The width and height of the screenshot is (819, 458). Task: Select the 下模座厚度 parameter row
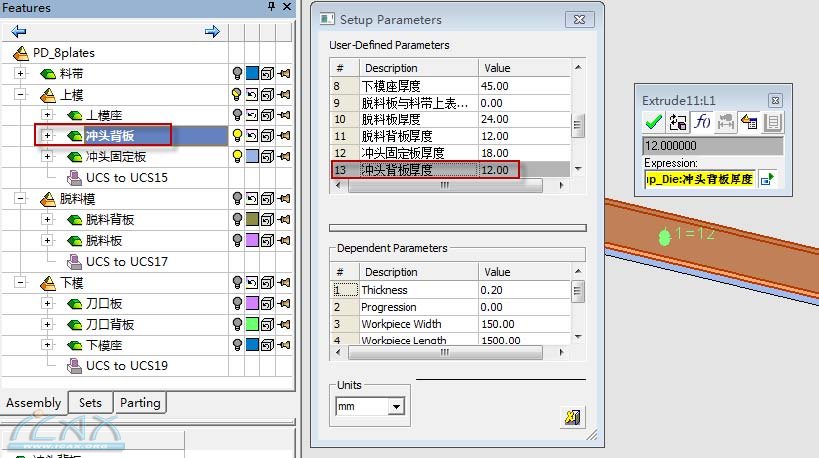point(450,86)
